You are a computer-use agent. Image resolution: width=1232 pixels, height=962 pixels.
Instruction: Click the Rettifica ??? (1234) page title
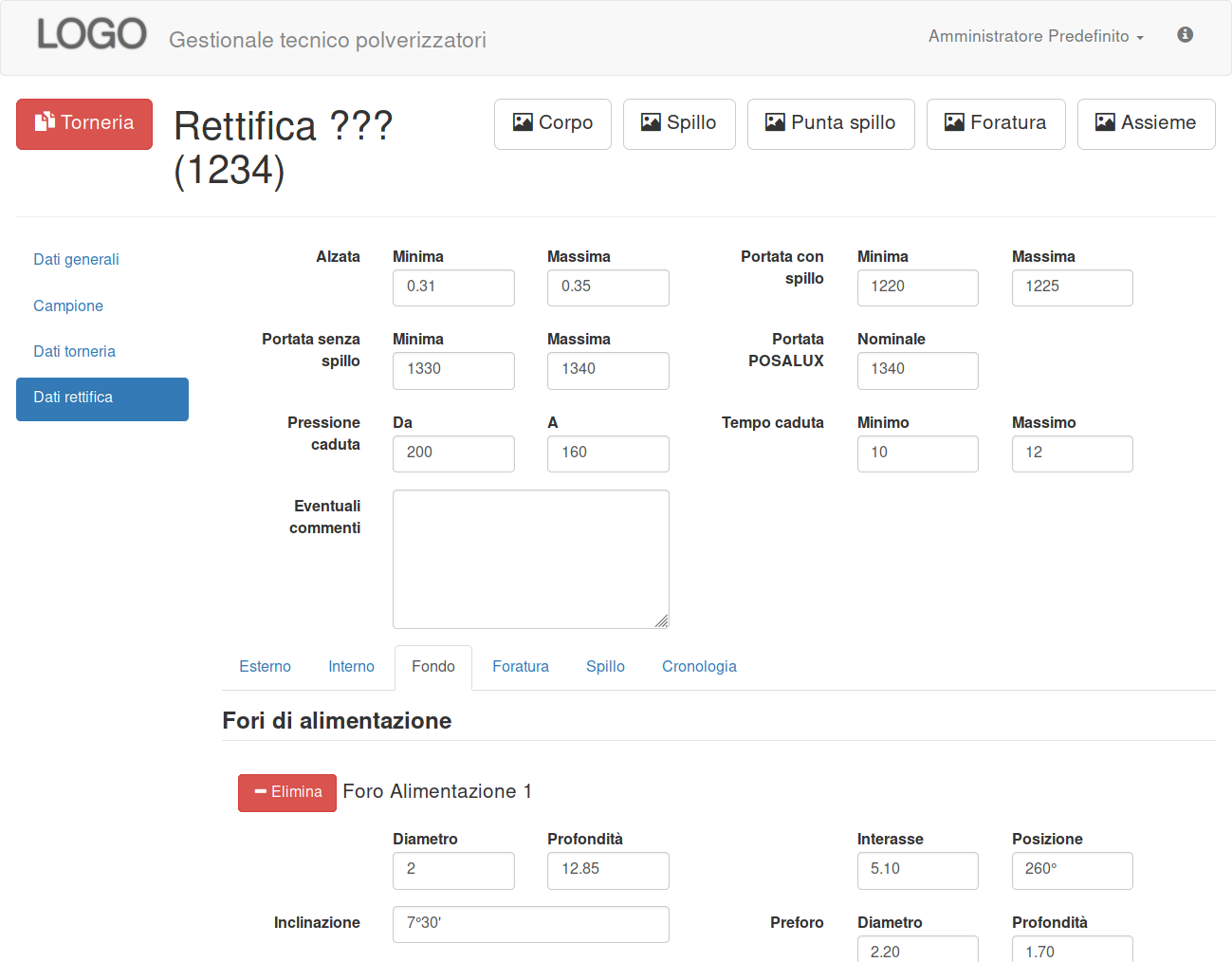coord(283,148)
